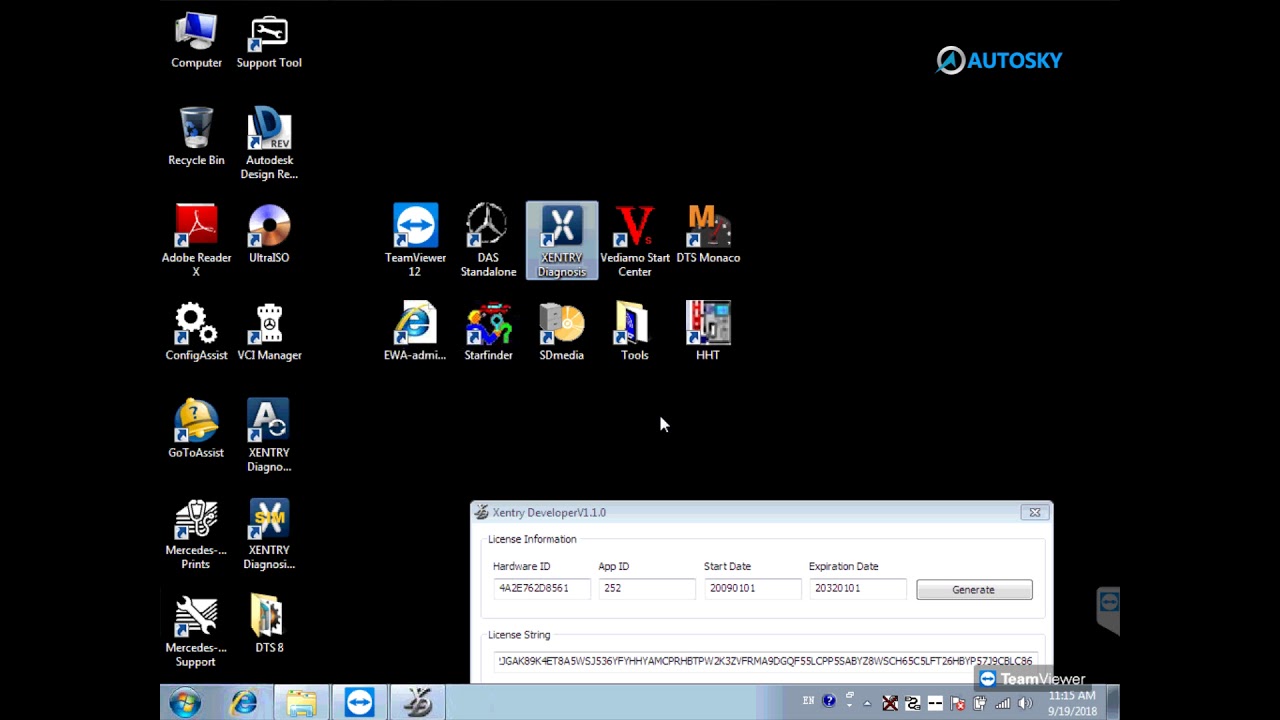Viewport: 1280px width, 720px height.
Task: Click the Generate button in Xentry Developer
Action: point(974,590)
